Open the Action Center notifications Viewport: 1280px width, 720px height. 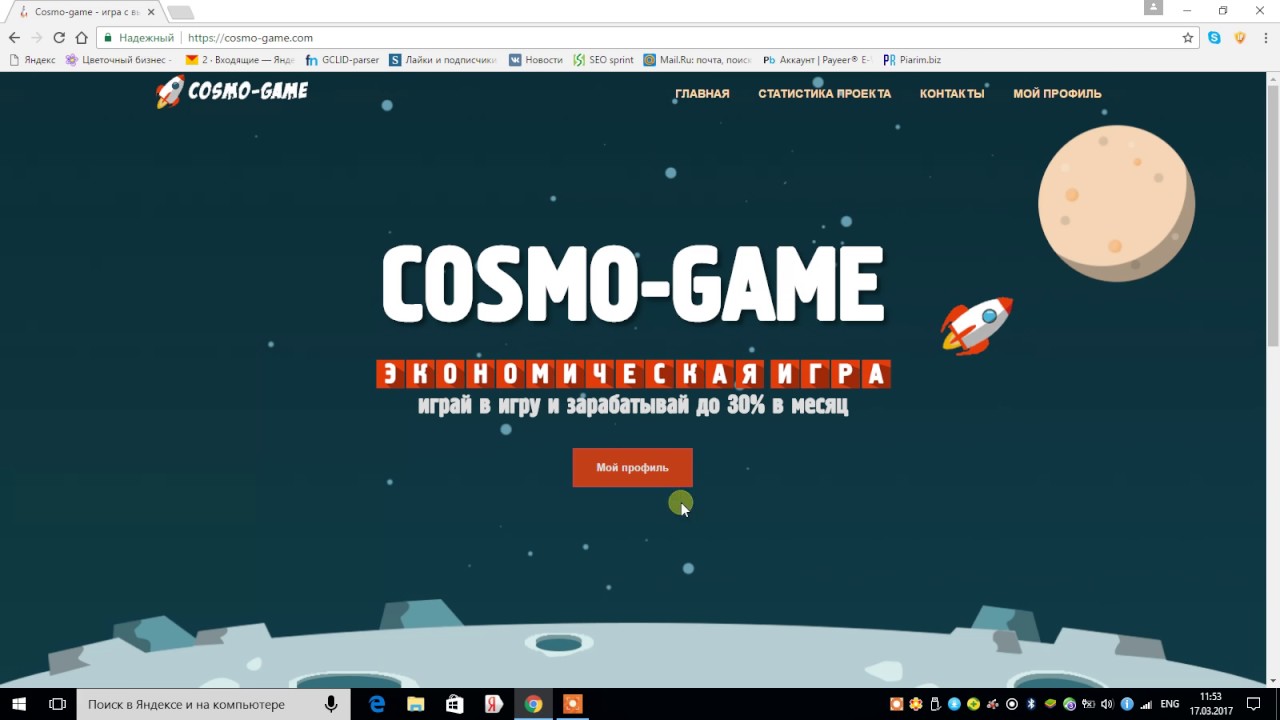(1254, 704)
